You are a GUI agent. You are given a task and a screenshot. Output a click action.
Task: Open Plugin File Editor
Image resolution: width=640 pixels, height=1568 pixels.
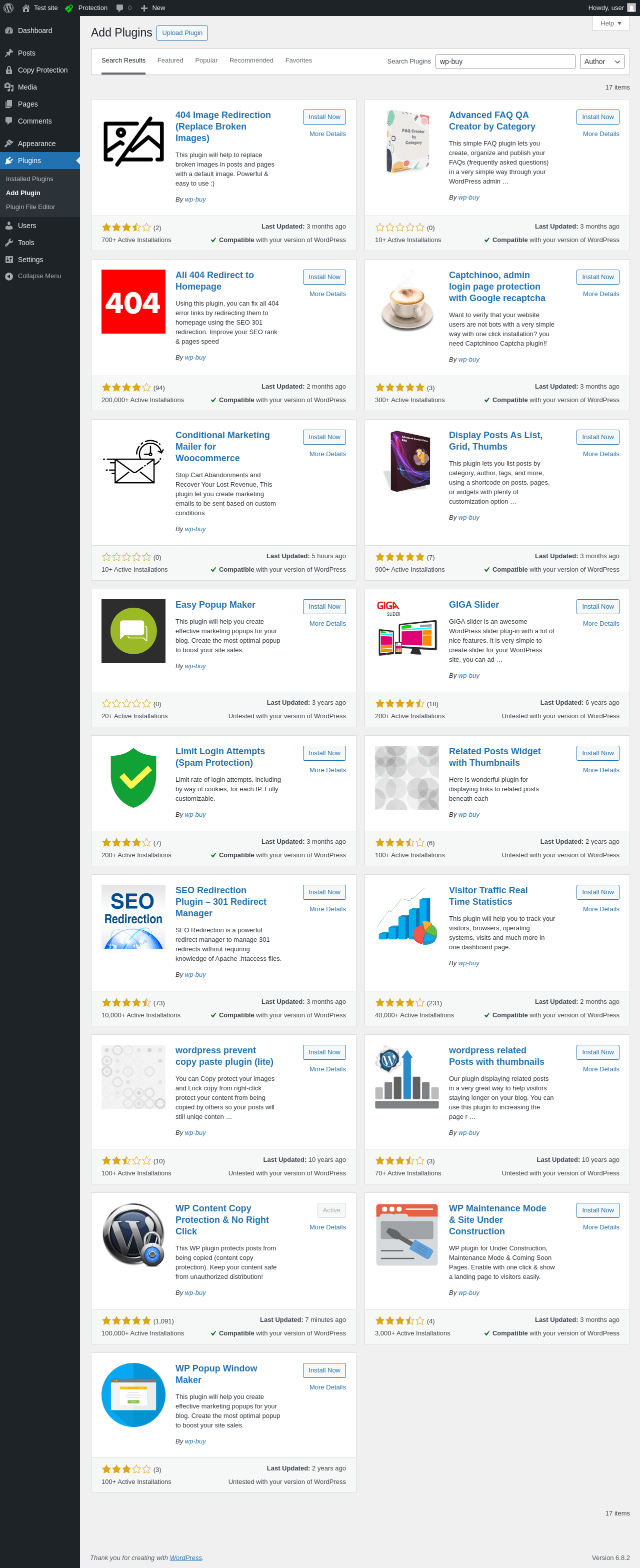(30, 207)
